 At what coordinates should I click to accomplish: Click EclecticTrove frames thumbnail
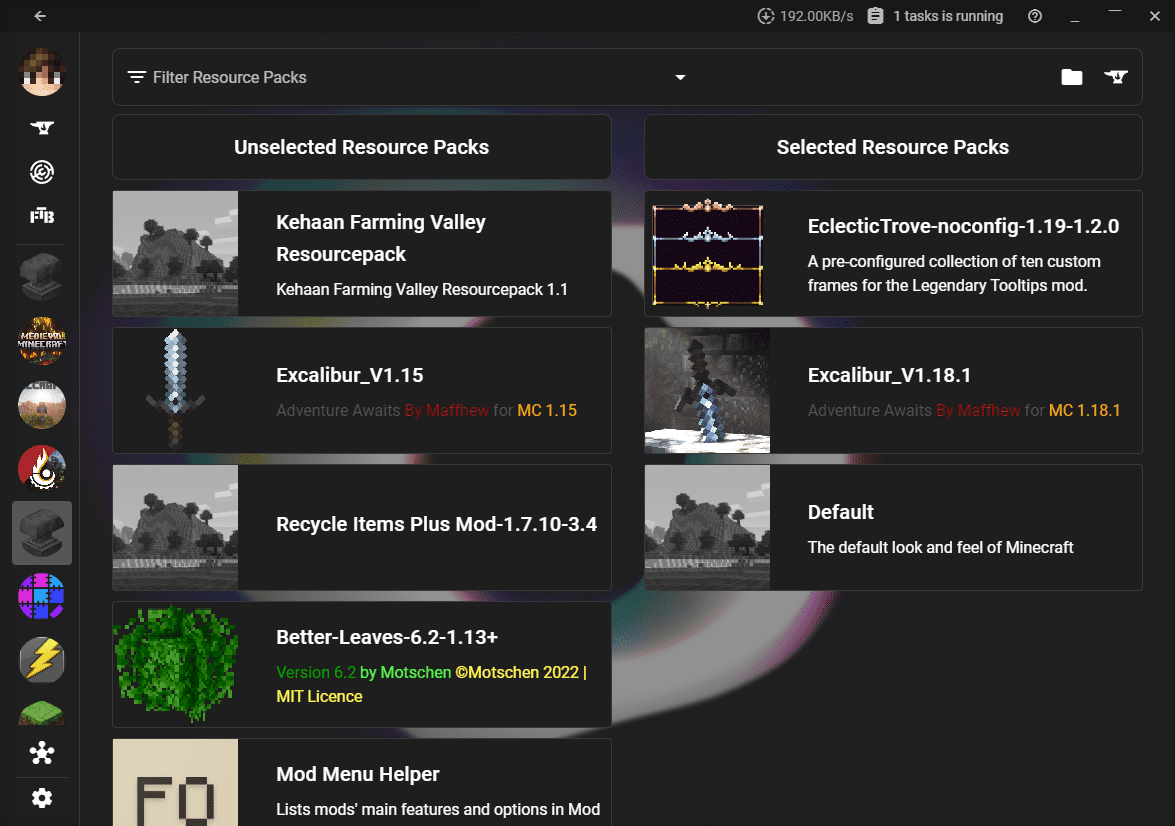click(x=707, y=253)
